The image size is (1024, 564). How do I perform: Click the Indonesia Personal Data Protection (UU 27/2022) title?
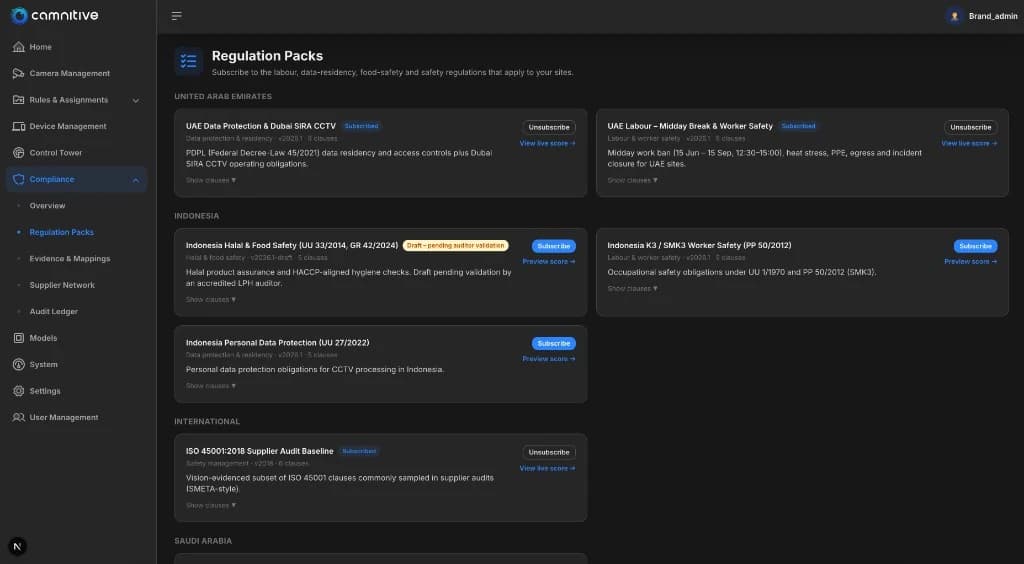(278, 343)
